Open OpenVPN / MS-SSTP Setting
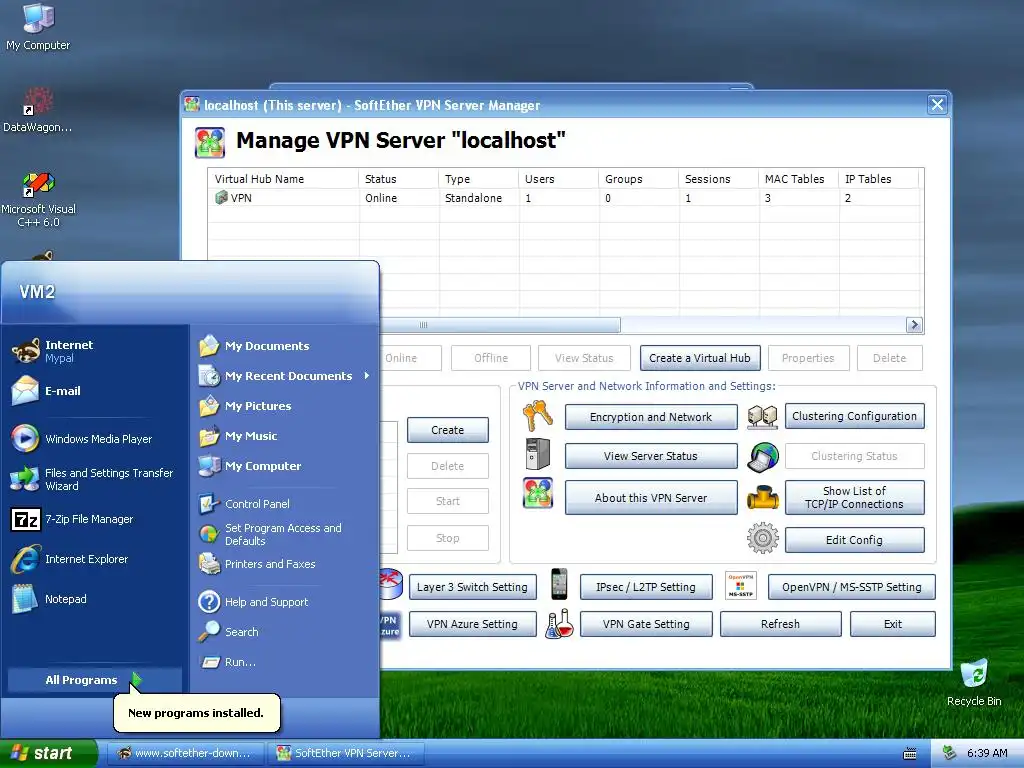Viewport: 1024px width, 768px height. coord(852,587)
